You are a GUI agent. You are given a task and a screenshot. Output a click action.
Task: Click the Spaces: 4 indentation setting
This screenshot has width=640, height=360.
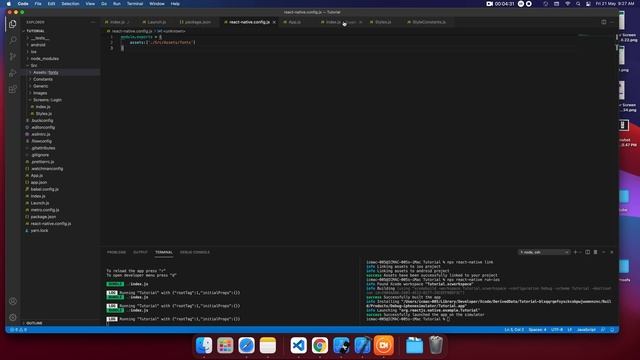pos(537,330)
